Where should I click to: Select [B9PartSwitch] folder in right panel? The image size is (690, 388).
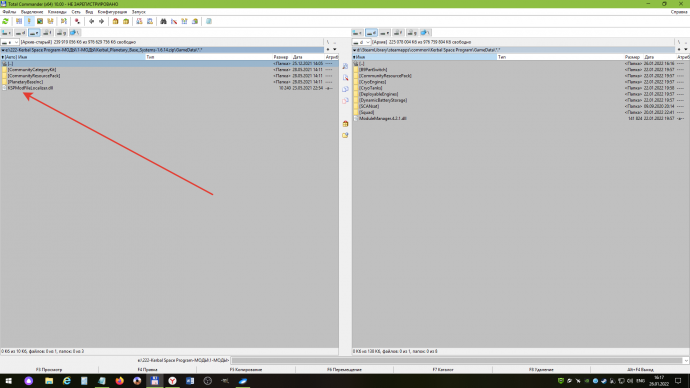tap(373, 70)
